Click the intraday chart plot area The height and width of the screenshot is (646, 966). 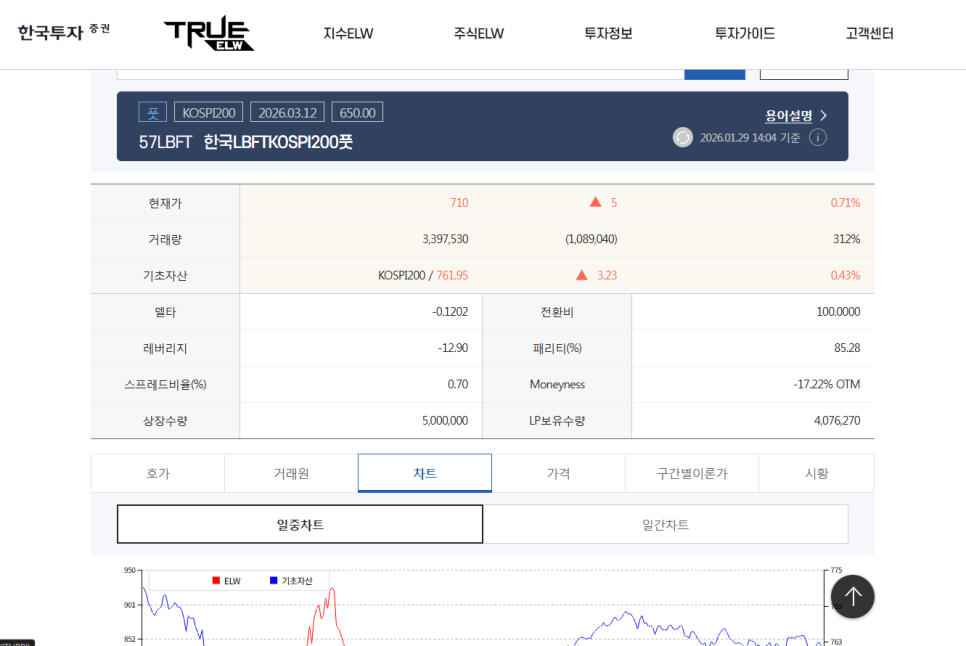click(483, 607)
